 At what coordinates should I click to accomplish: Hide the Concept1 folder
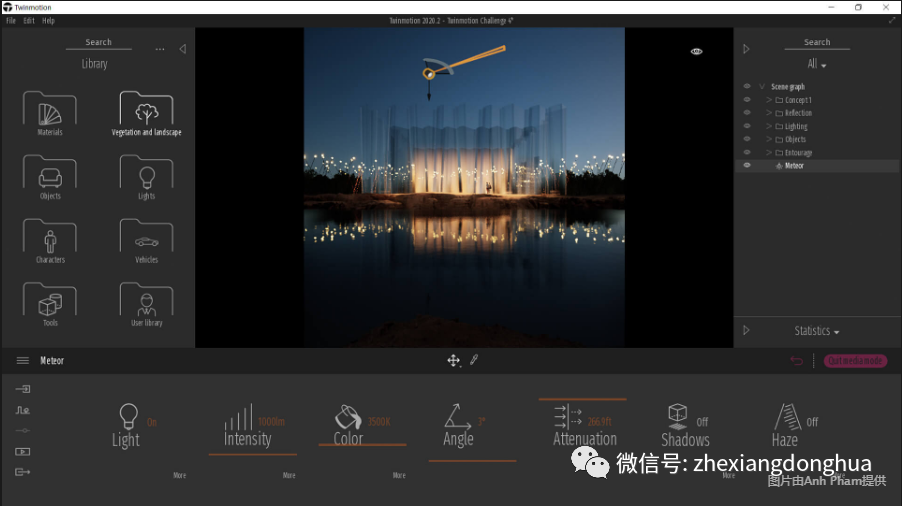click(747, 99)
